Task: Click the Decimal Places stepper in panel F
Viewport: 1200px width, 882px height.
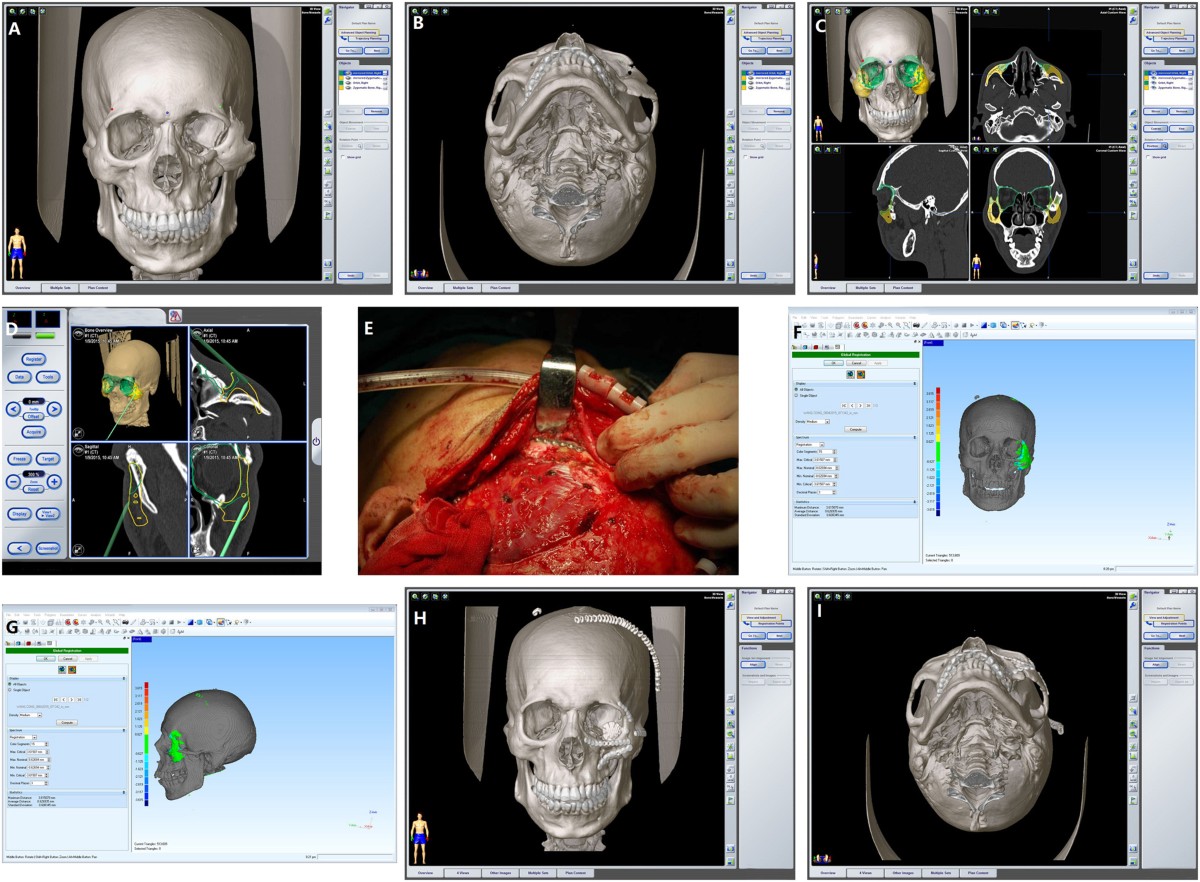Action: tap(834, 492)
